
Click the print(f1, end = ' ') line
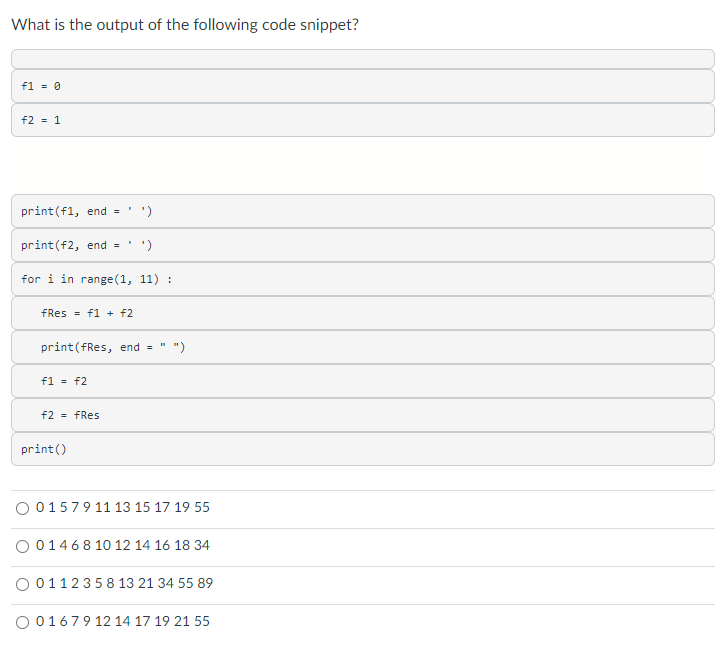(87, 212)
